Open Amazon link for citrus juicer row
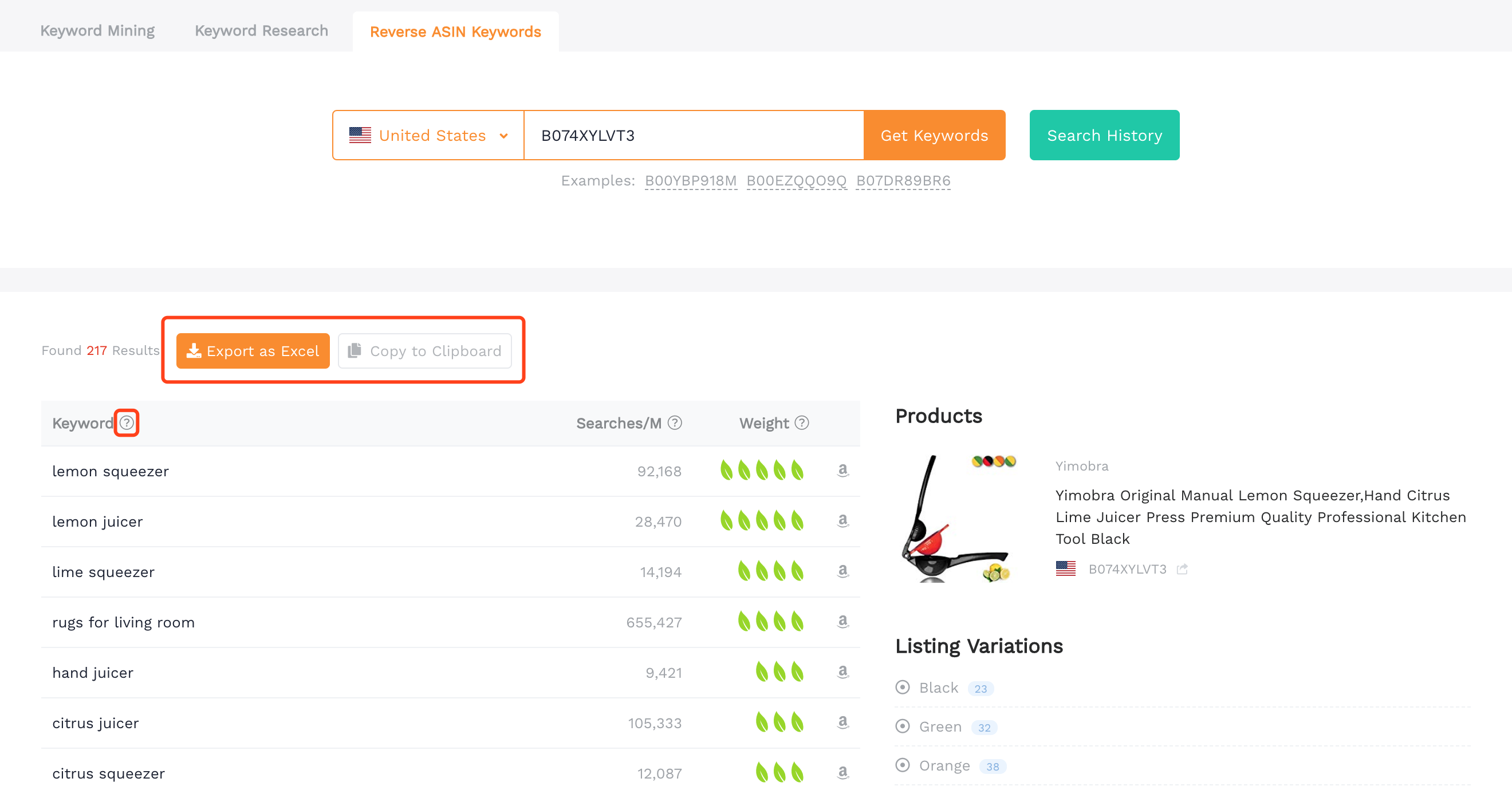 coord(842,723)
